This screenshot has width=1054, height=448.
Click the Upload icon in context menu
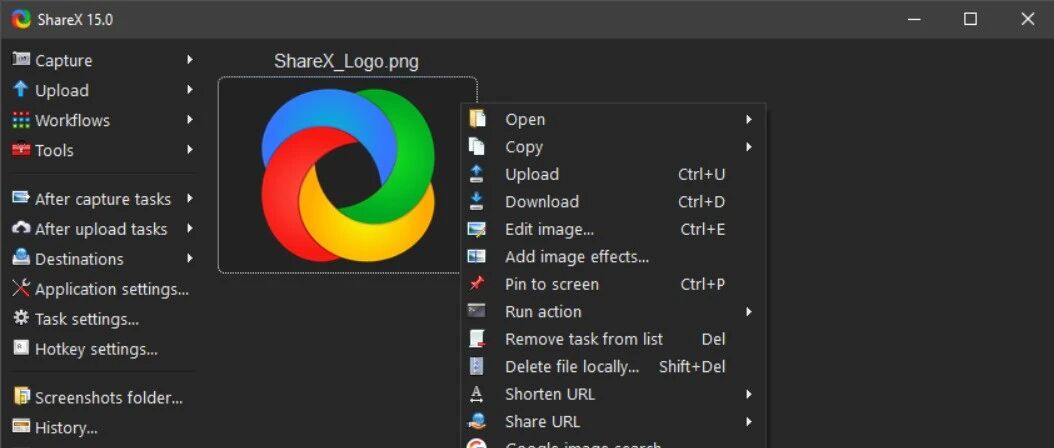(x=477, y=174)
